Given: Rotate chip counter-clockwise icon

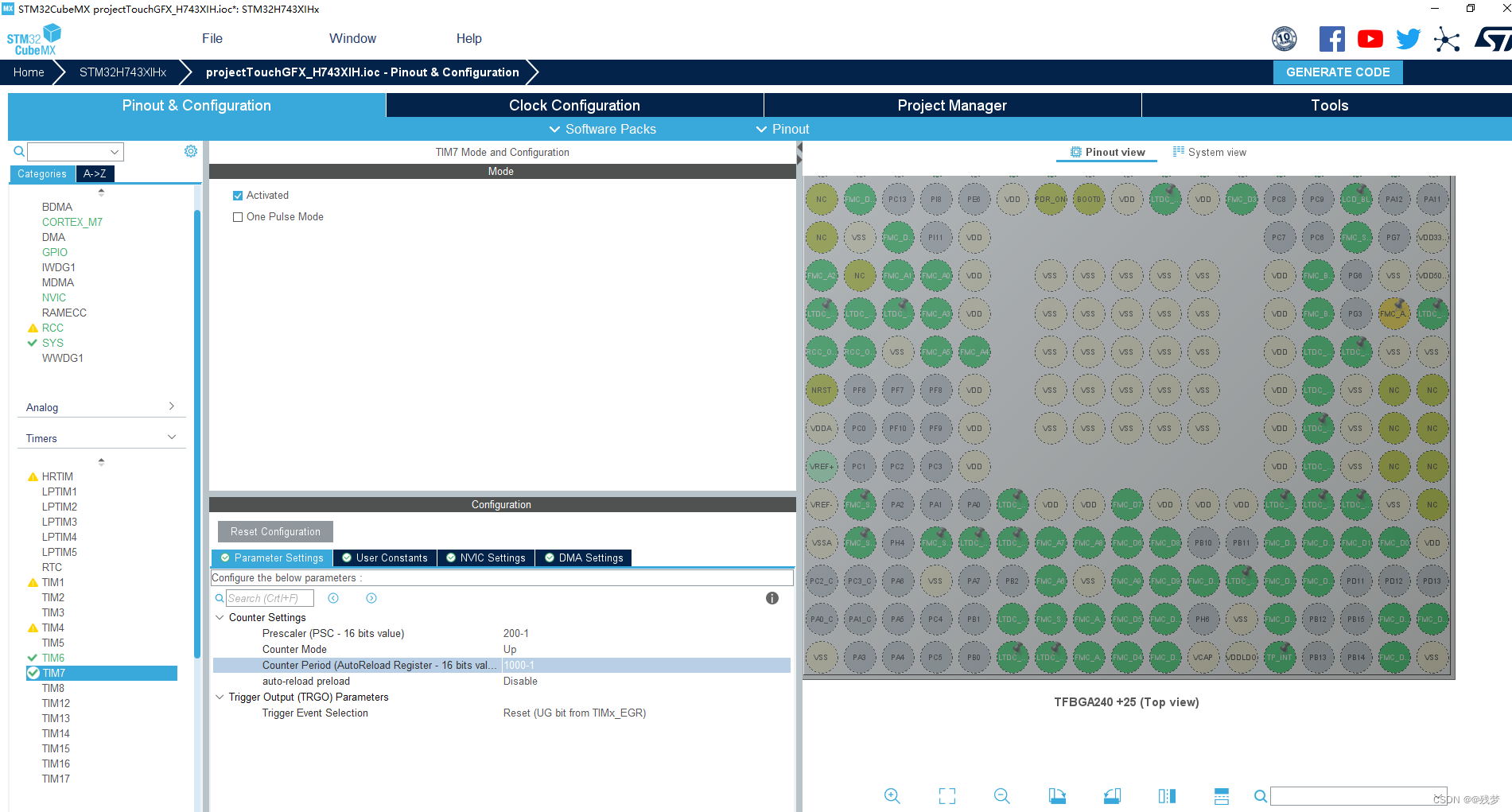Looking at the screenshot, I should [1112, 795].
